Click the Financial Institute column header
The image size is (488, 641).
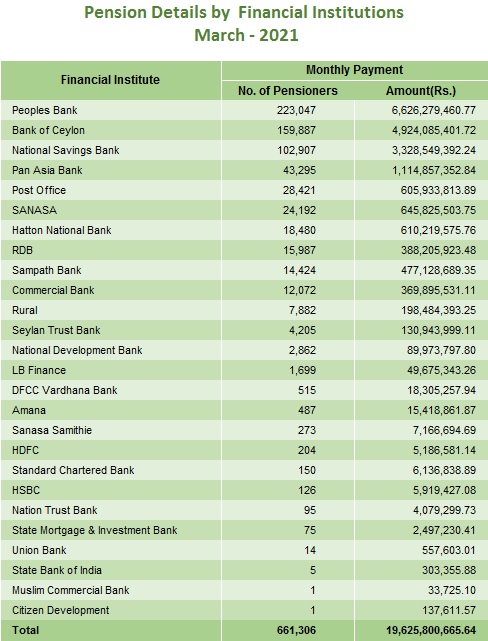[x=110, y=80]
